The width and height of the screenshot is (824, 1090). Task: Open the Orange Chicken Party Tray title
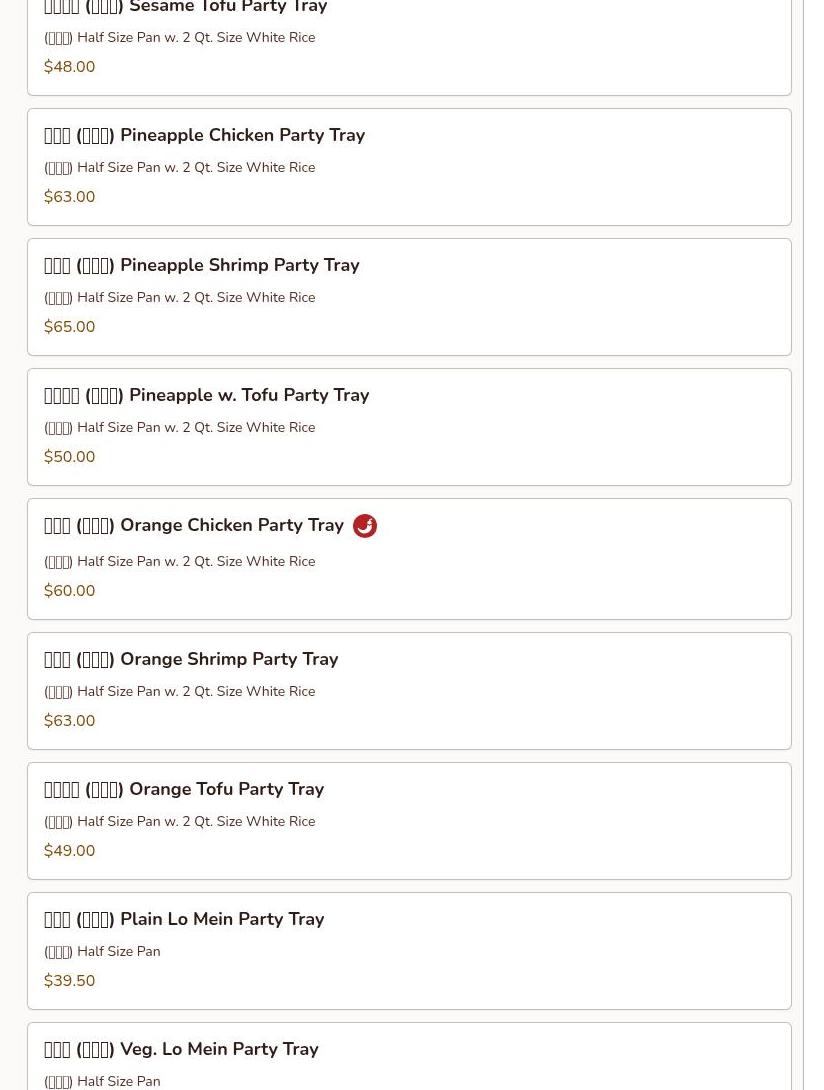coord(194,525)
